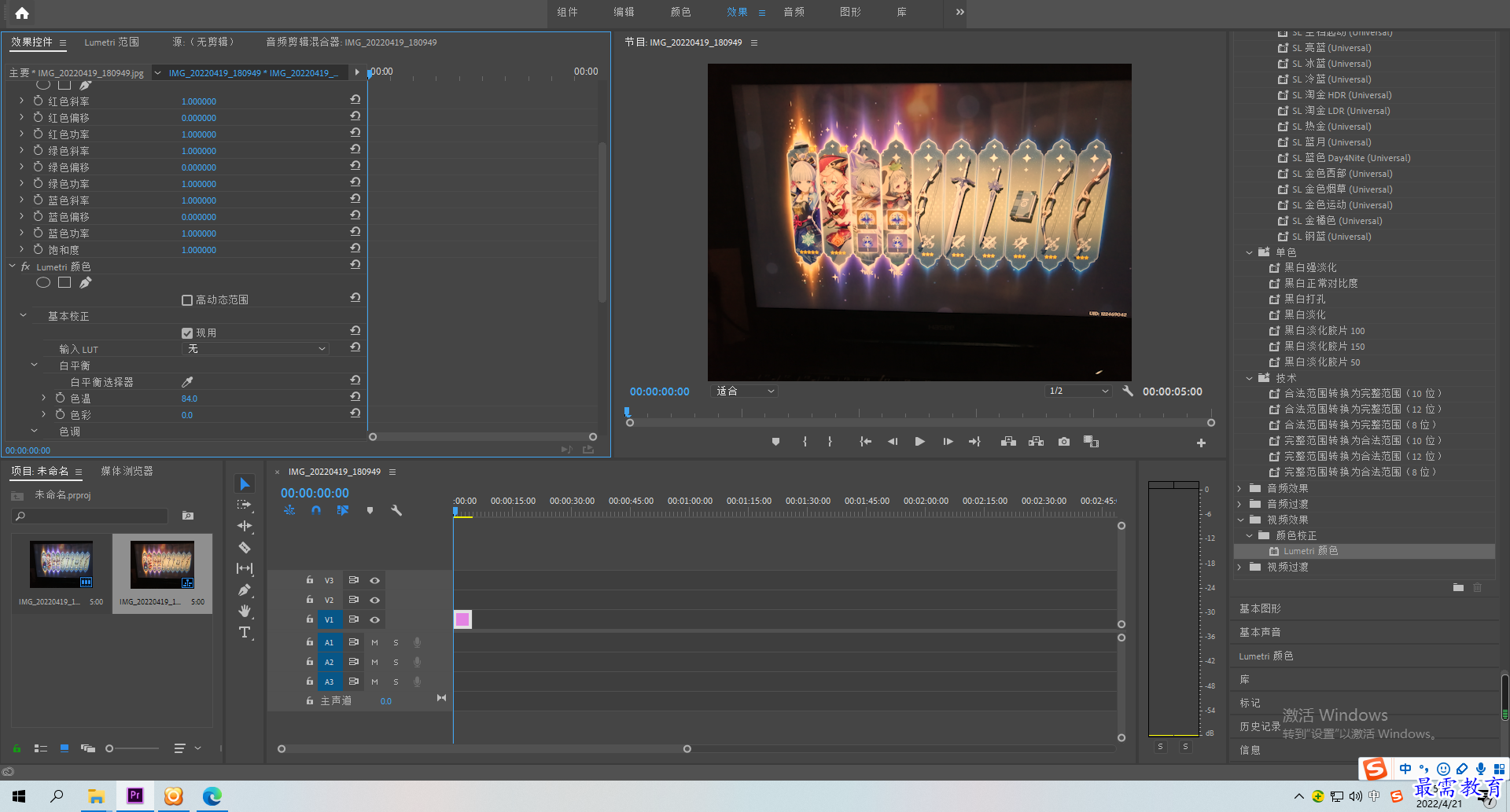Solo audio track A2
This screenshot has width=1510, height=812.
coord(396,662)
